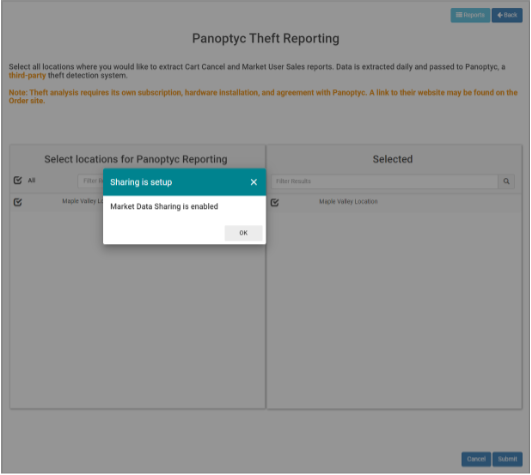Click the Selected panel heading
The width and height of the screenshot is (531, 475).
(392, 159)
